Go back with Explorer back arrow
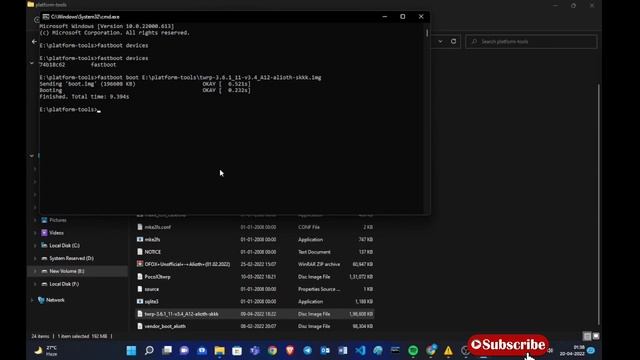This screenshot has width=640, height=360. coord(34,41)
